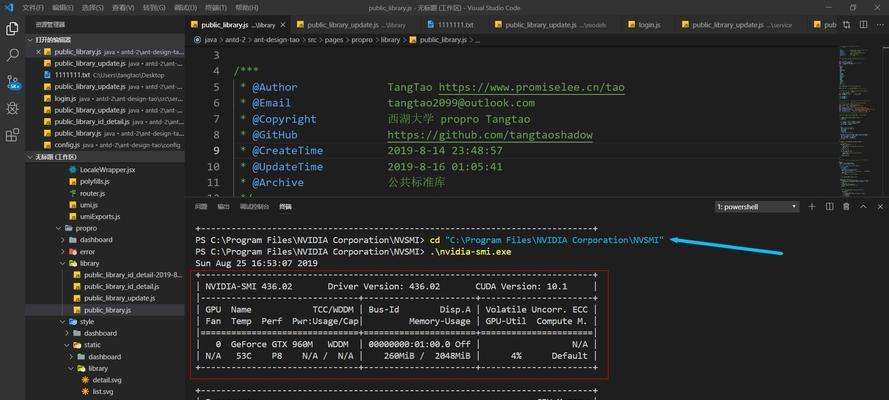Collapse the library folder under static

point(71,368)
